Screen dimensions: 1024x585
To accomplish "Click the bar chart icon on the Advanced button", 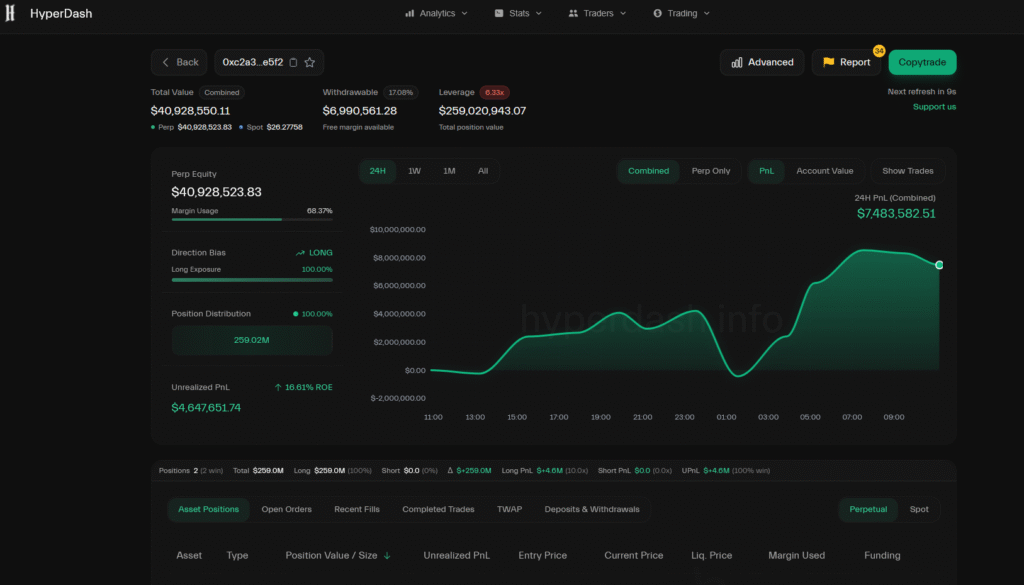I will tap(737, 62).
